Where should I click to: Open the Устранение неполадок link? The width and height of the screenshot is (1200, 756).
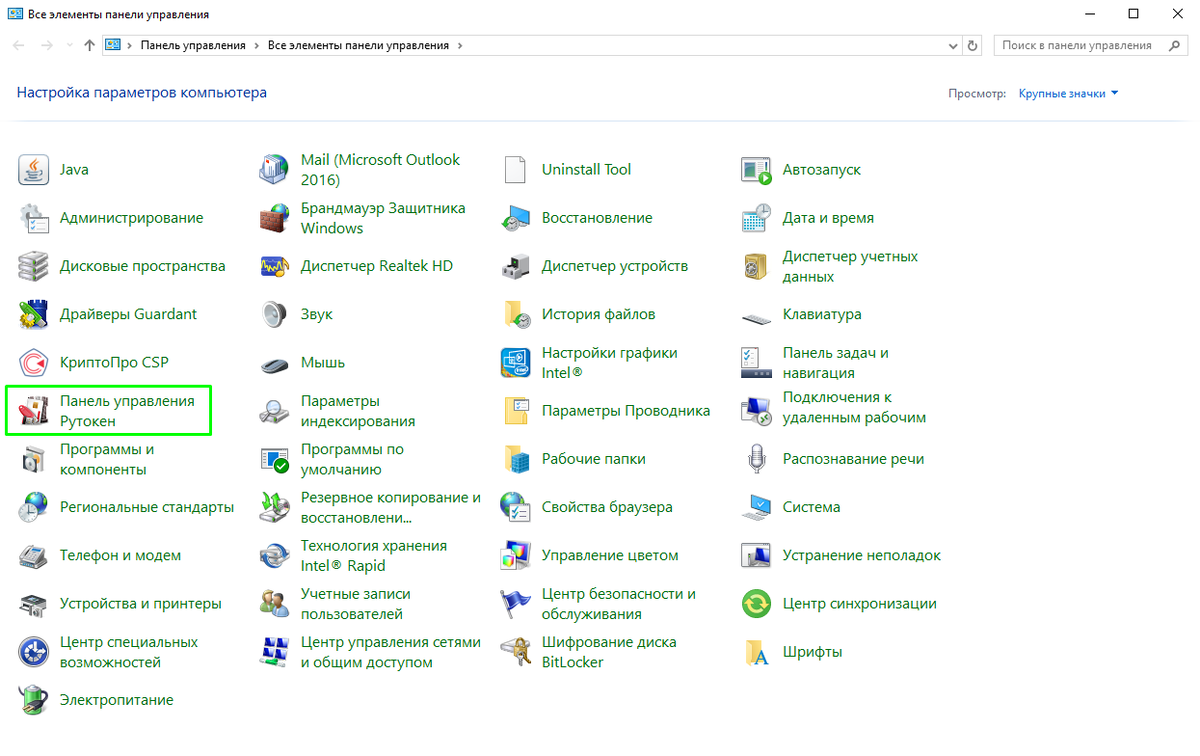[x=862, y=555]
